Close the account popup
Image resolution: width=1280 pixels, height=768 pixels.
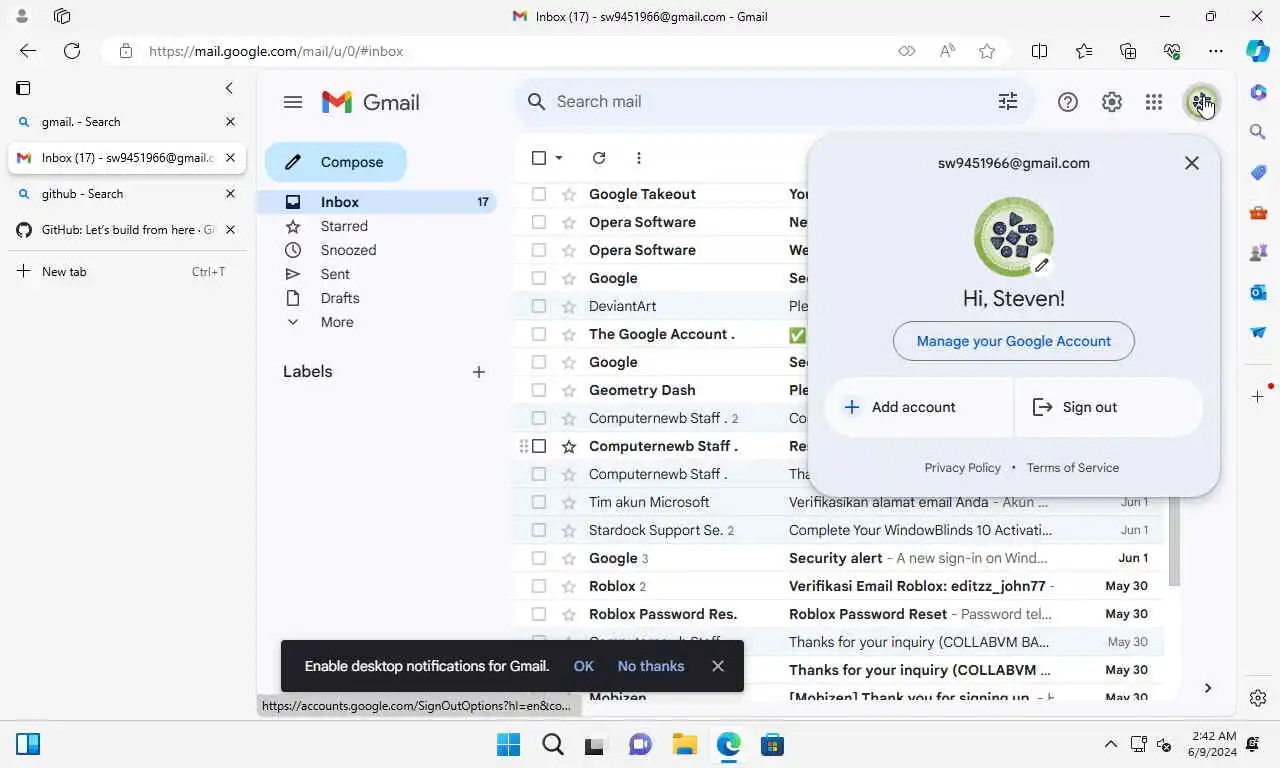point(1191,163)
